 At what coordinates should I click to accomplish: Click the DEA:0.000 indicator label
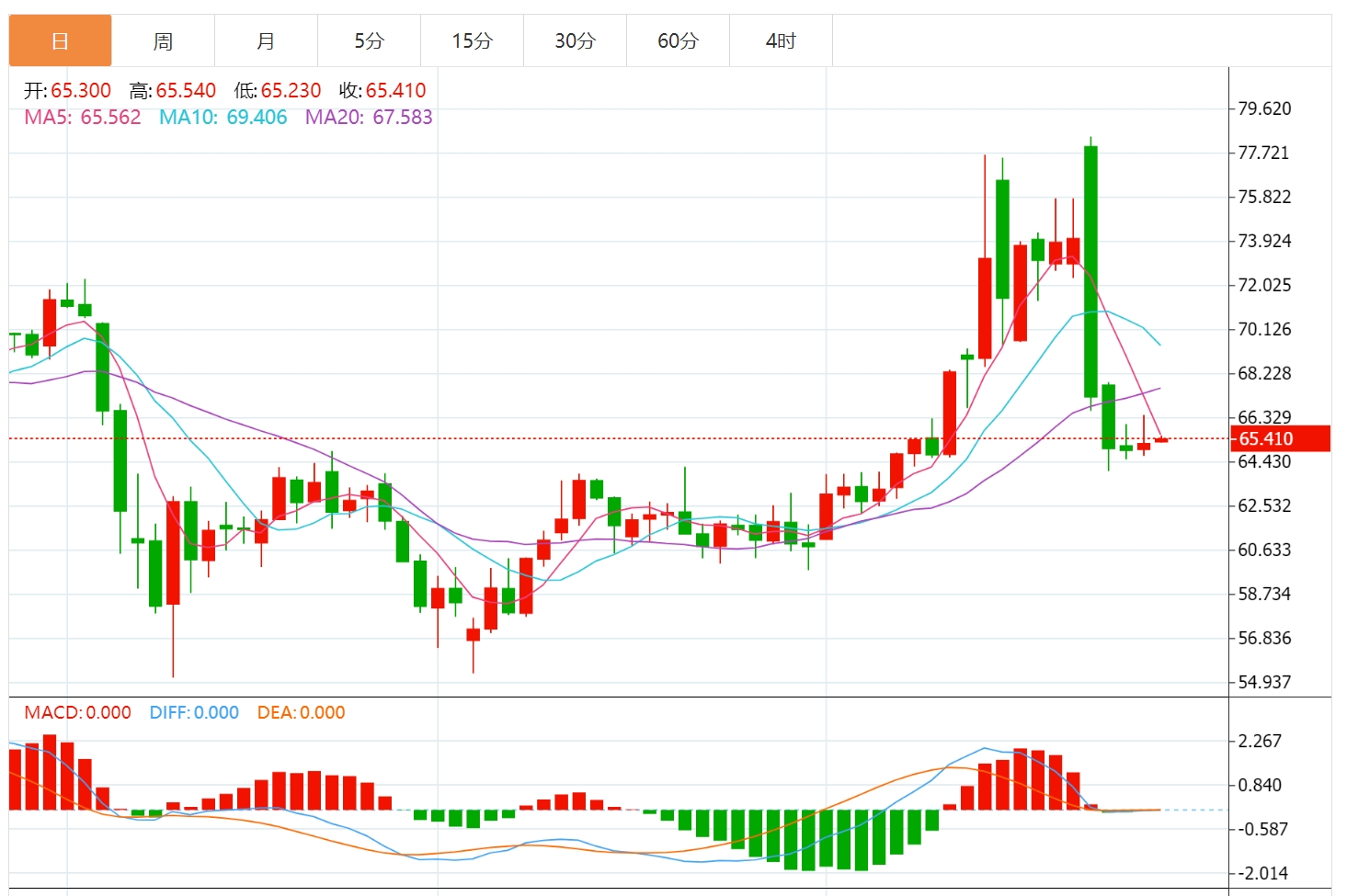302,712
